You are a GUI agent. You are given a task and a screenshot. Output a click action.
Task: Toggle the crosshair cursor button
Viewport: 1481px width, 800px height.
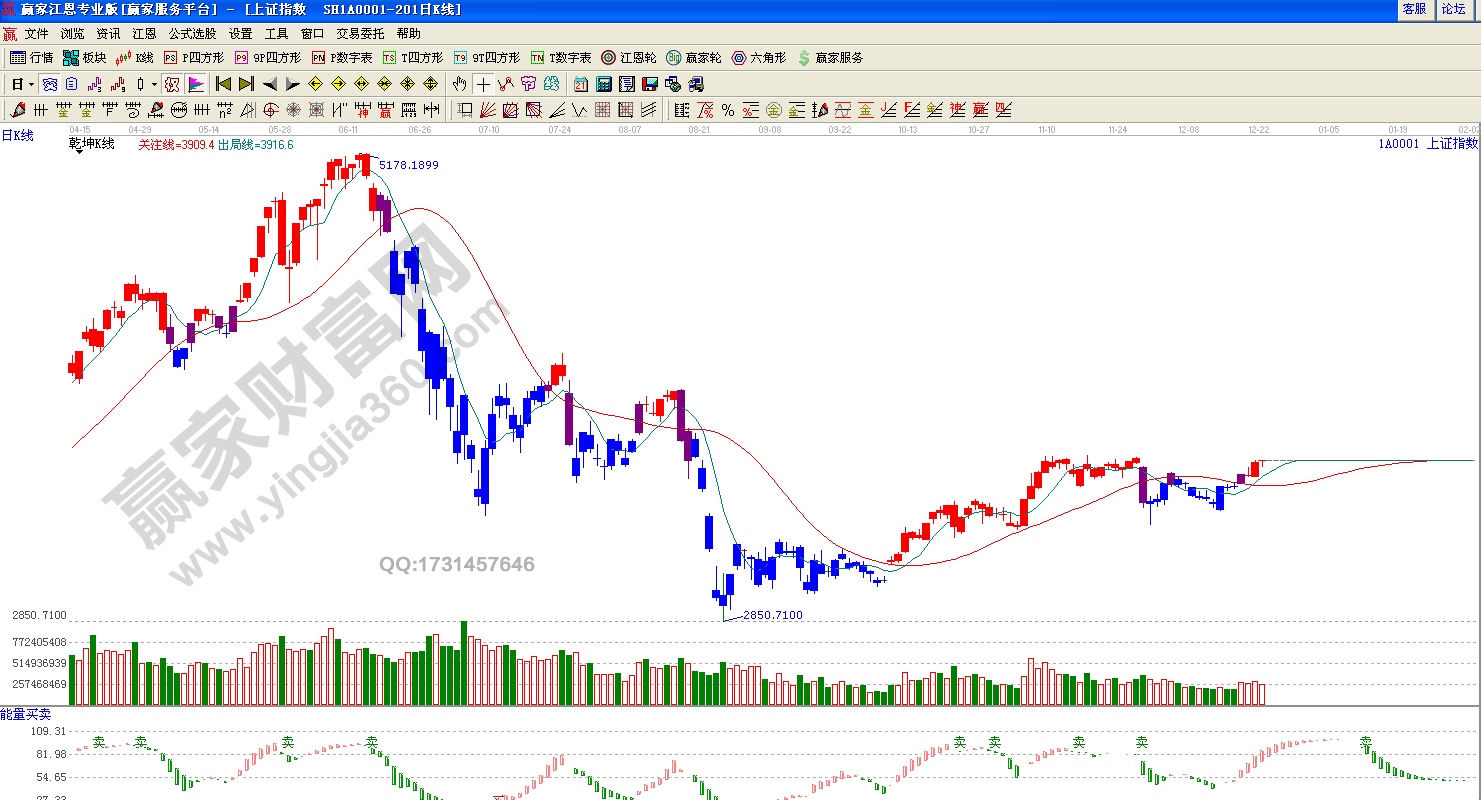pyautogui.click(x=483, y=84)
